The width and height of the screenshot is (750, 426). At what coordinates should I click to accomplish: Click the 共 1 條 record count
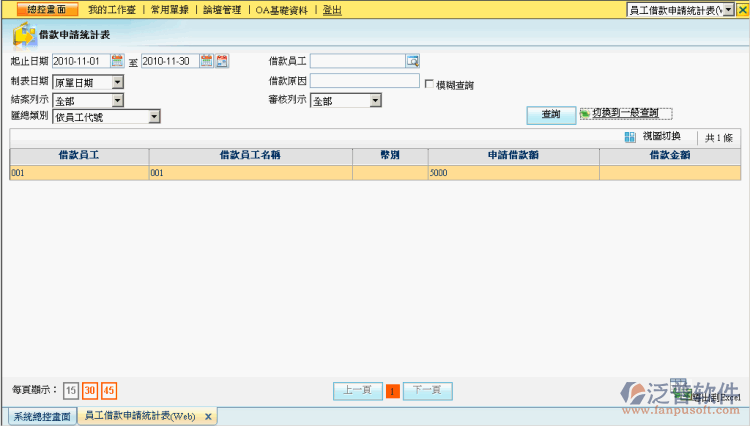coord(719,138)
